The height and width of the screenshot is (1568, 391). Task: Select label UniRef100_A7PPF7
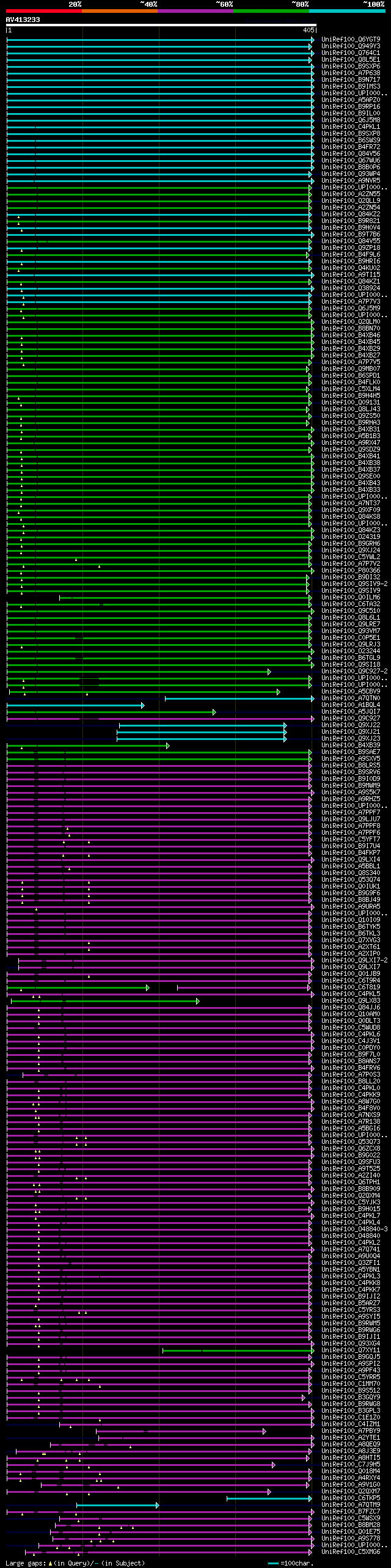pyautogui.click(x=351, y=813)
